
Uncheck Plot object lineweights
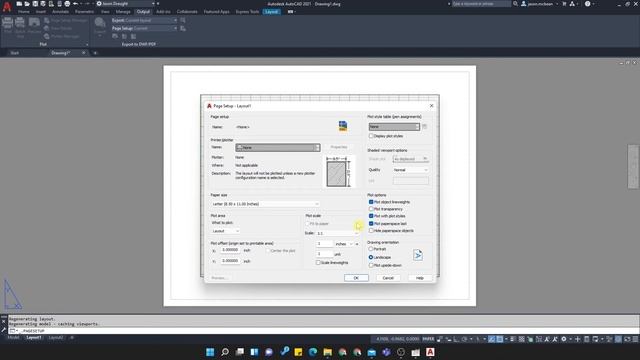pyautogui.click(x=371, y=202)
